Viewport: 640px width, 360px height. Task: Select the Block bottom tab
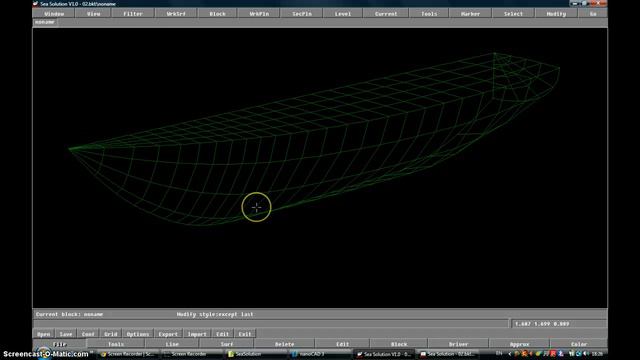399,344
